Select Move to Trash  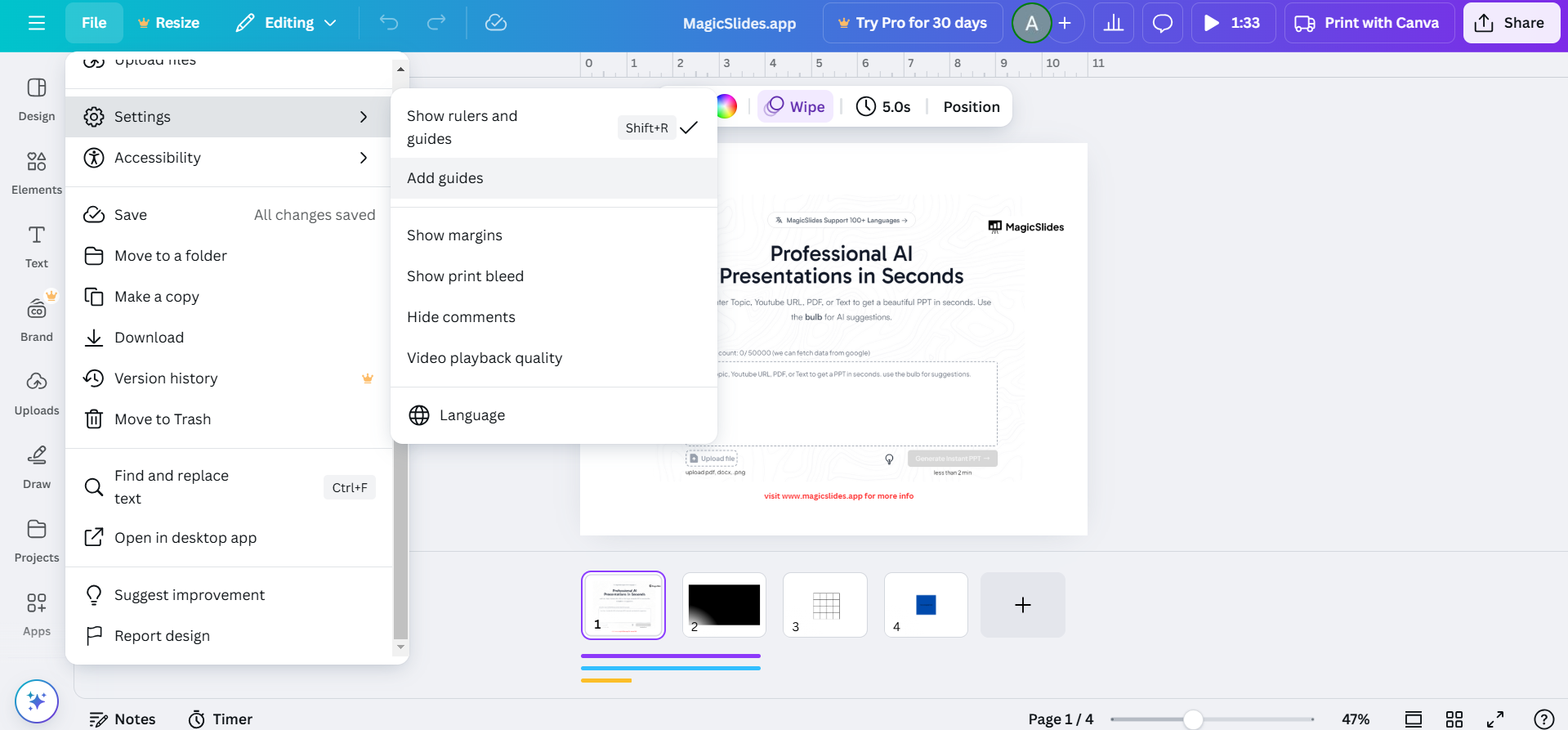click(x=229, y=419)
